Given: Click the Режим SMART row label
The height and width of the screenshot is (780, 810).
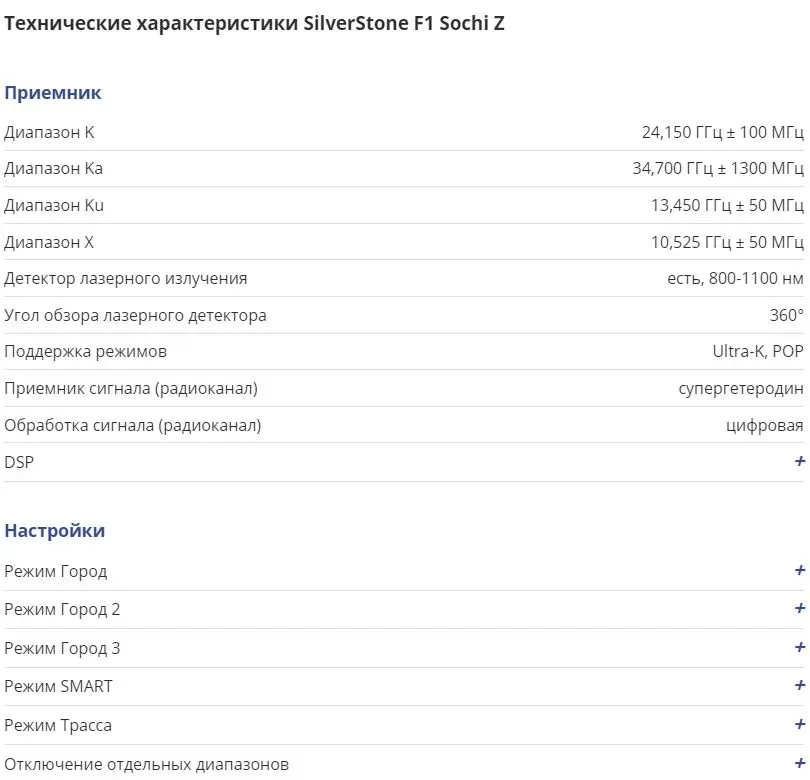Looking at the screenshot, I should pos(58,687).
